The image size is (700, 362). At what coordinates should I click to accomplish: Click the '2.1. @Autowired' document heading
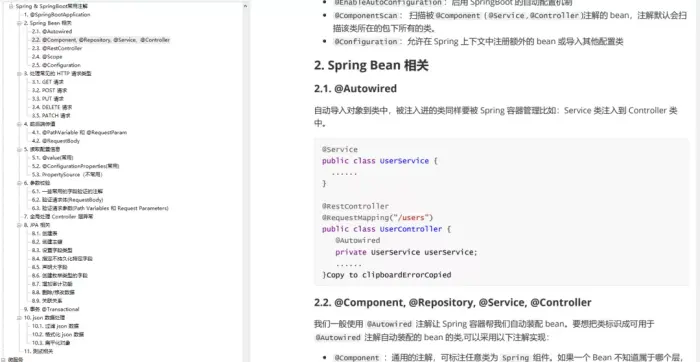[355, 89]
